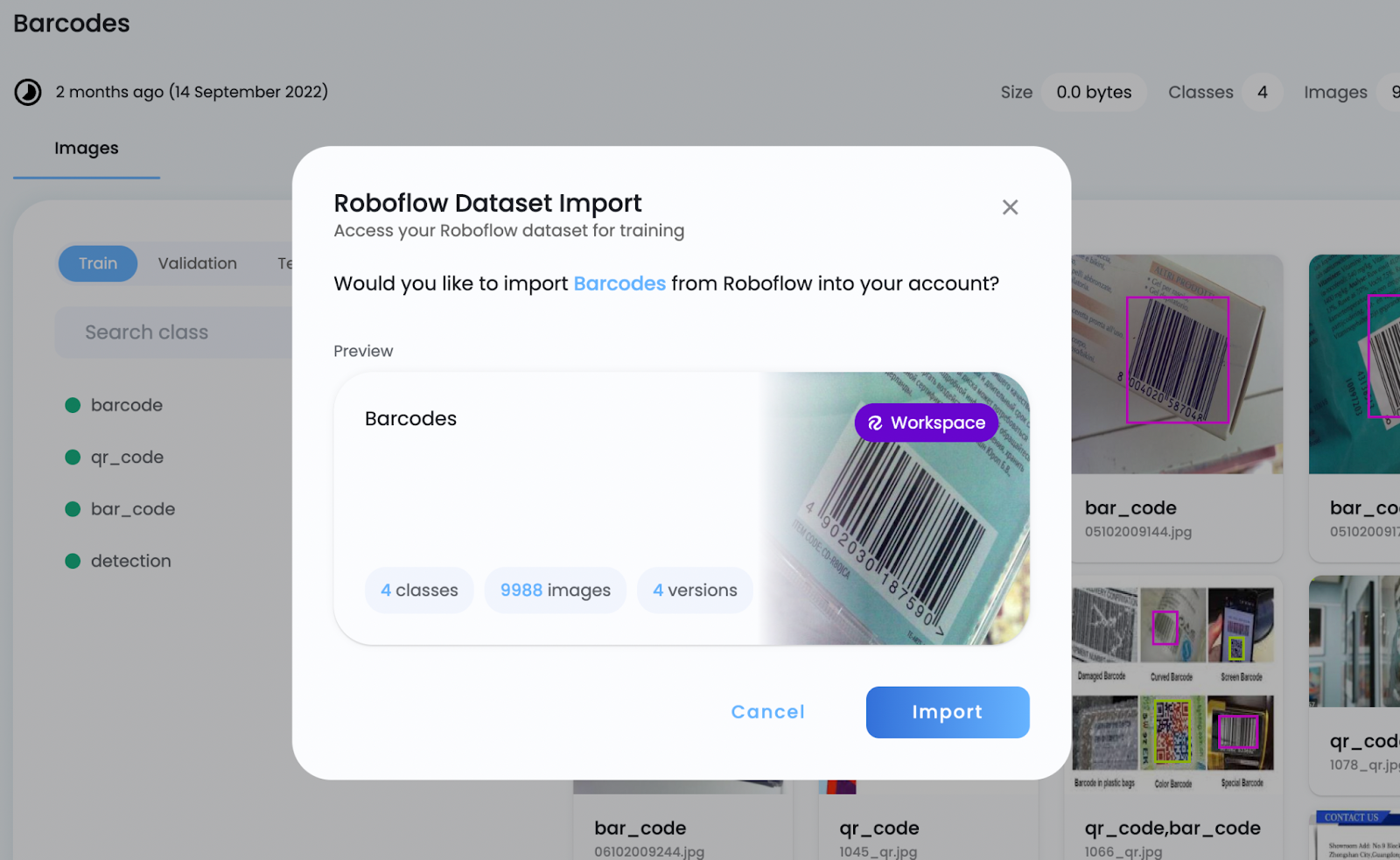This screenshot has height=860, width=1400.
Task: Click the Barcodes name in the preview card
Action: tap(411, 419)
